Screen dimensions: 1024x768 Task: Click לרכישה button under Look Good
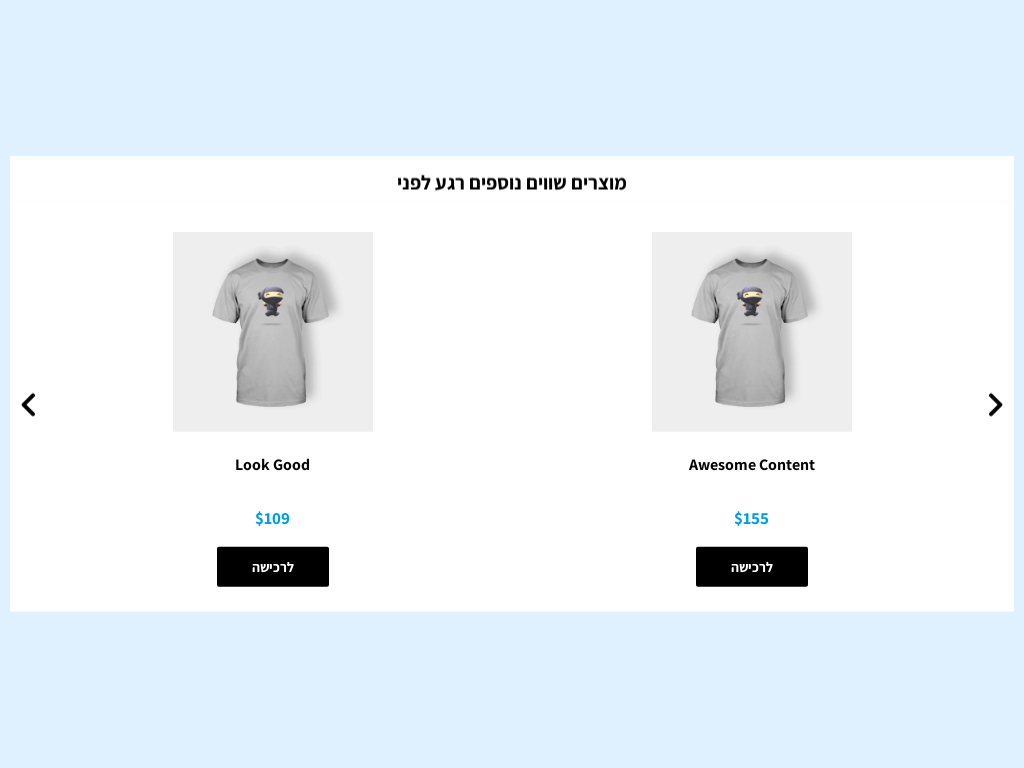point(273,567)
